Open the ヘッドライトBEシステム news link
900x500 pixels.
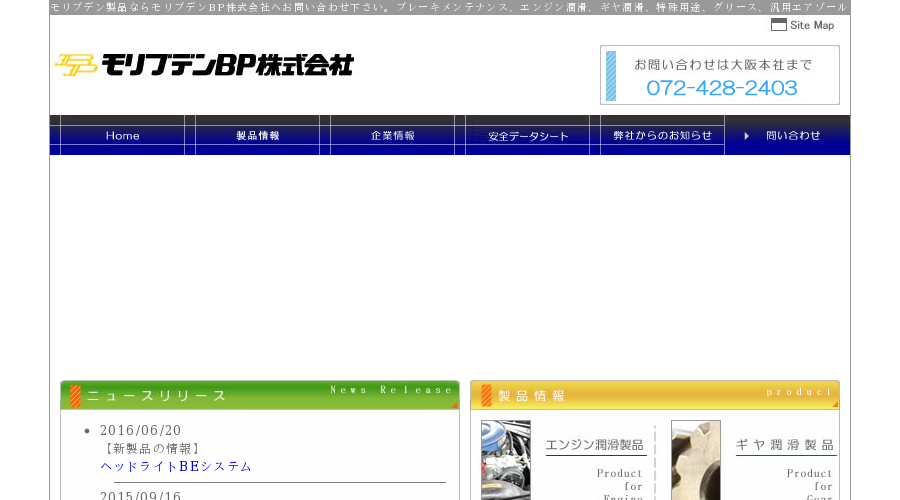tap(176, 467)
